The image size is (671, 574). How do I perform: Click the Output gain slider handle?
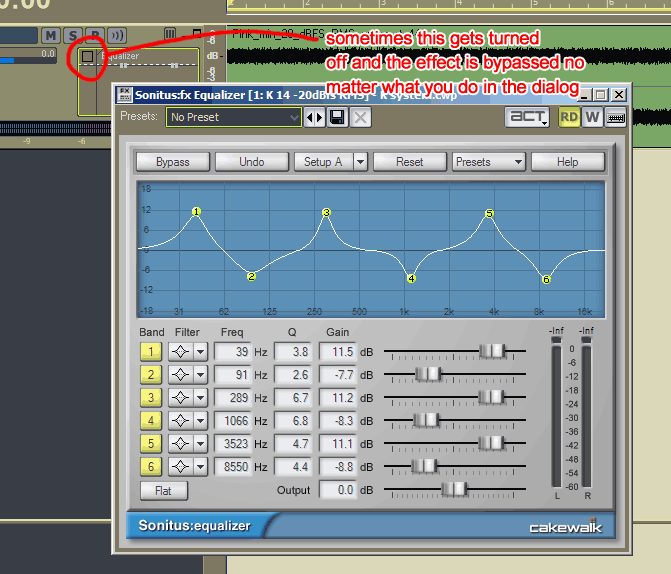(455, 489)
